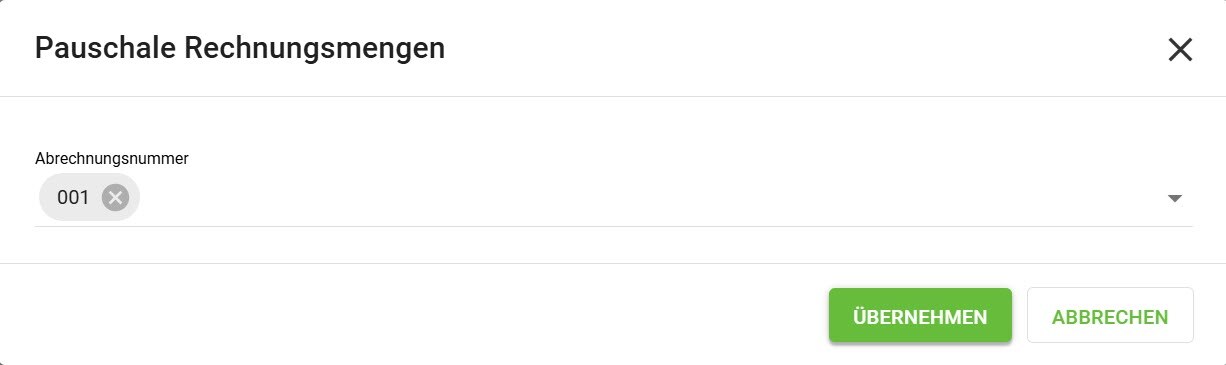
Task: Remove the 001 chip using its X icon
Action: (116, 198)
